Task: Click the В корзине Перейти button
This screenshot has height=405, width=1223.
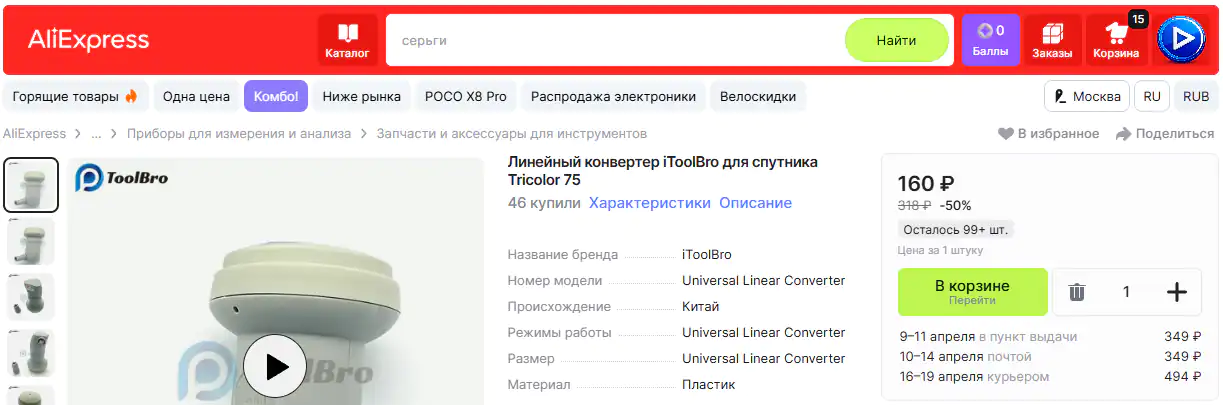Action: pyautogui.click(x=972, y=291)
